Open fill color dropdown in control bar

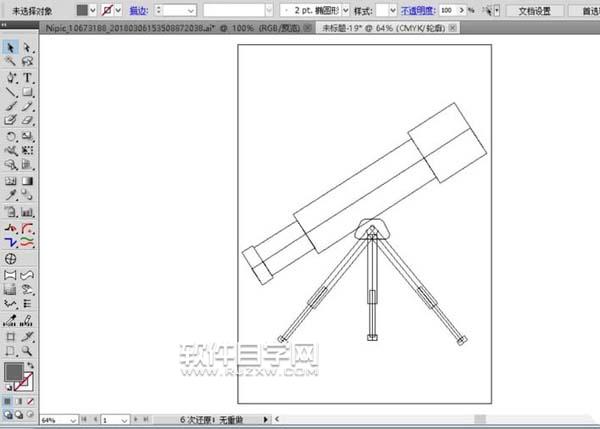93,11
